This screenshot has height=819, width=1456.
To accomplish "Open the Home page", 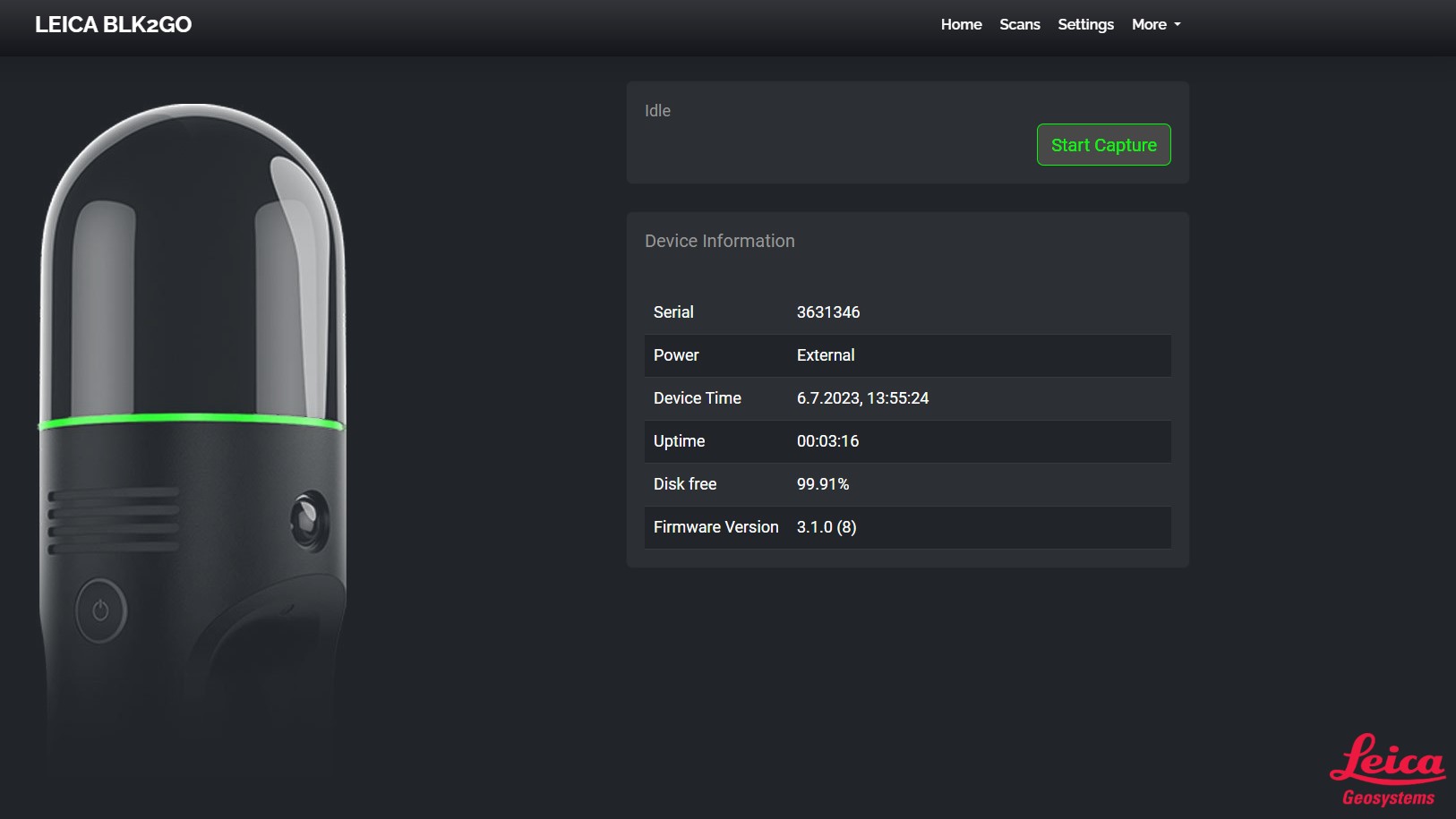I will (x=961, y=25).
